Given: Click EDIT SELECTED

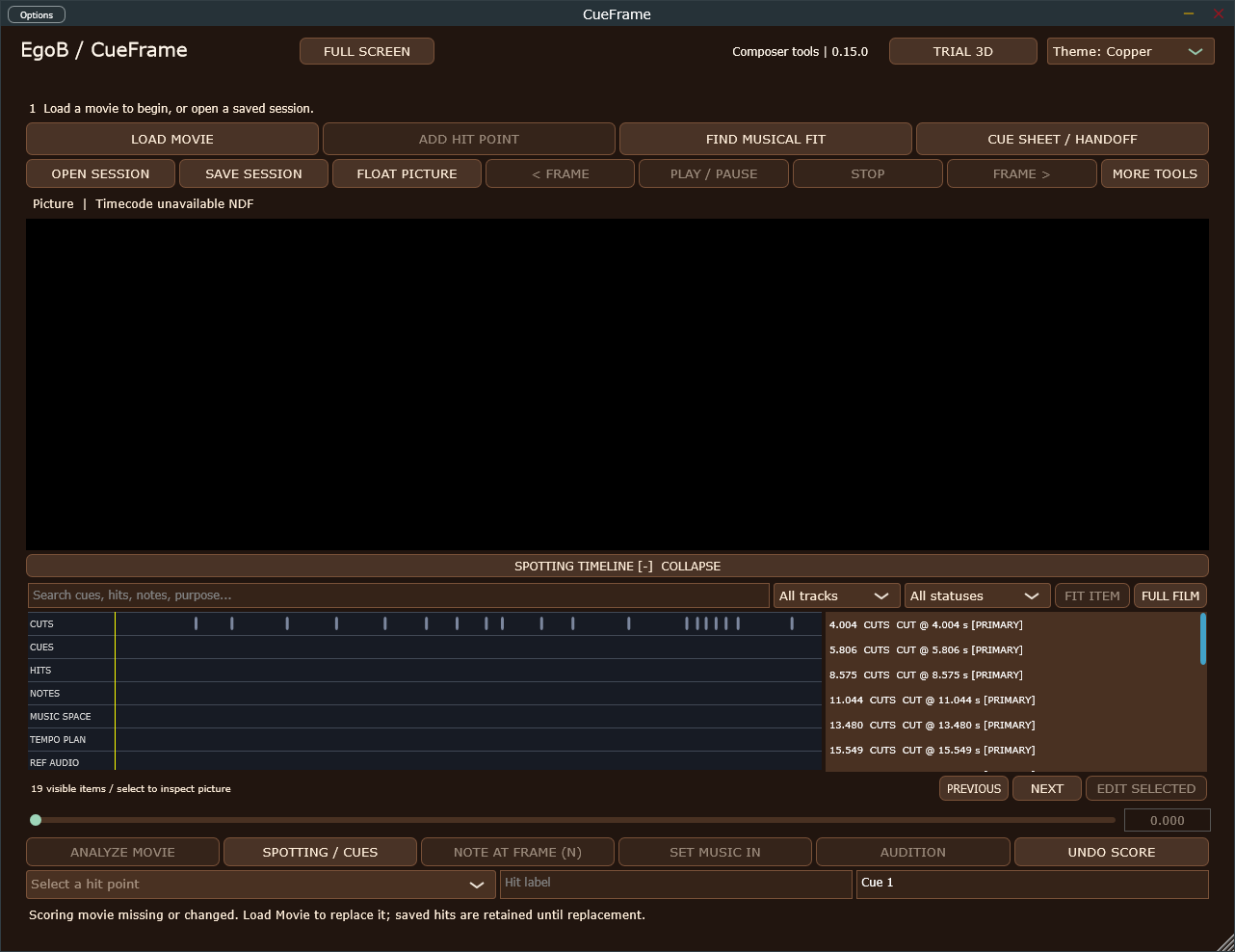Looking at the screenshot, I should click(x=1146, y=788).
